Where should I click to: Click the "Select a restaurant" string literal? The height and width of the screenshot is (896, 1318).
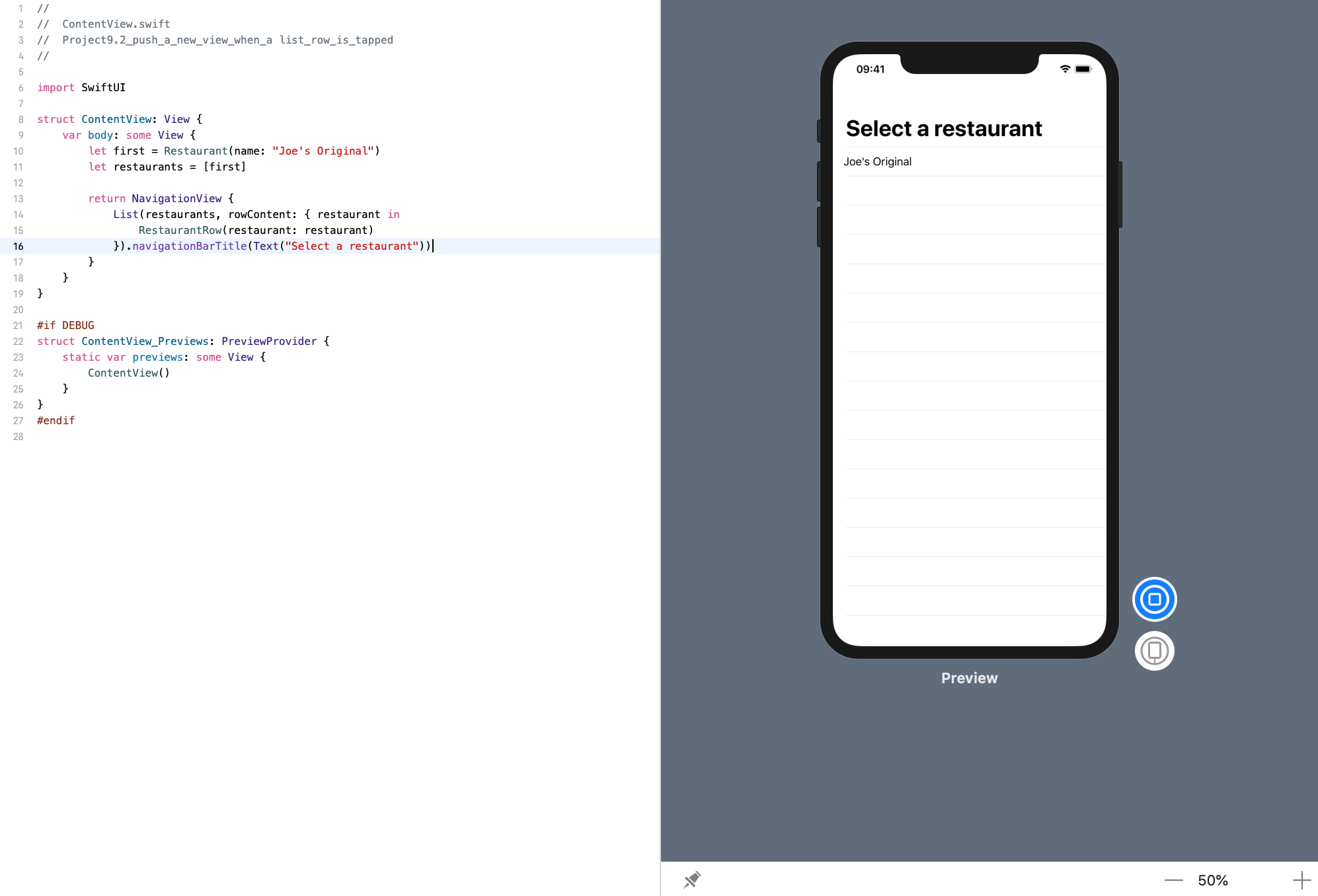(x=352, y=246)
